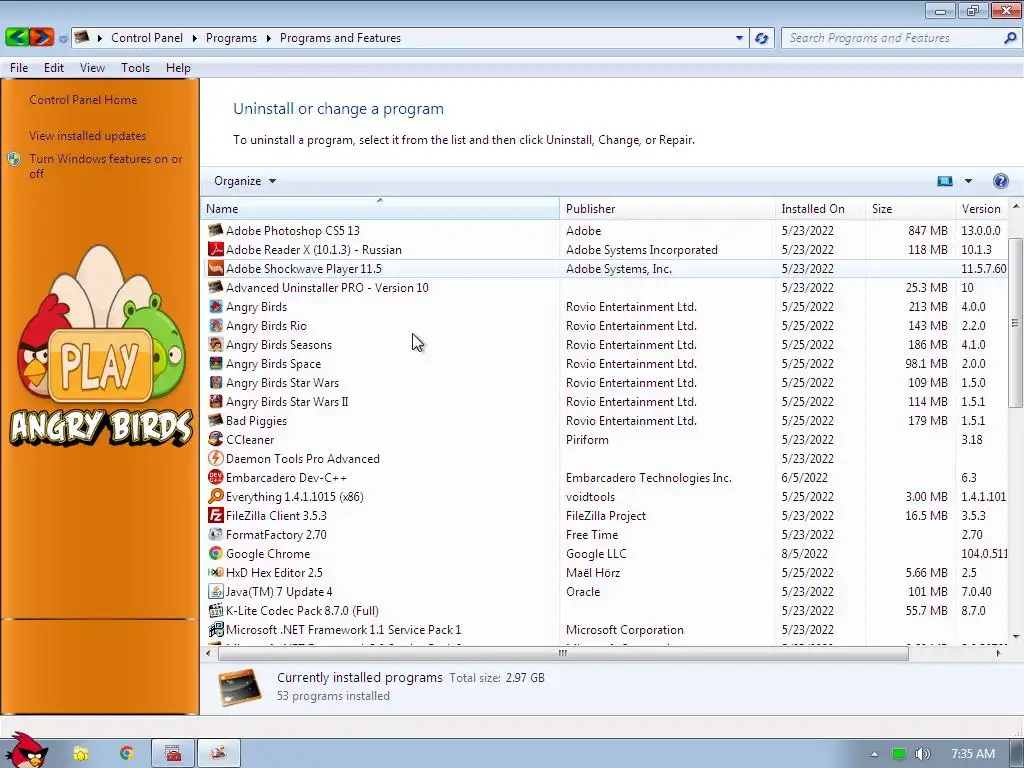Open Chrome from the taskbar
The height and width of the screenshot is (768, 1024).
[127, 753]
